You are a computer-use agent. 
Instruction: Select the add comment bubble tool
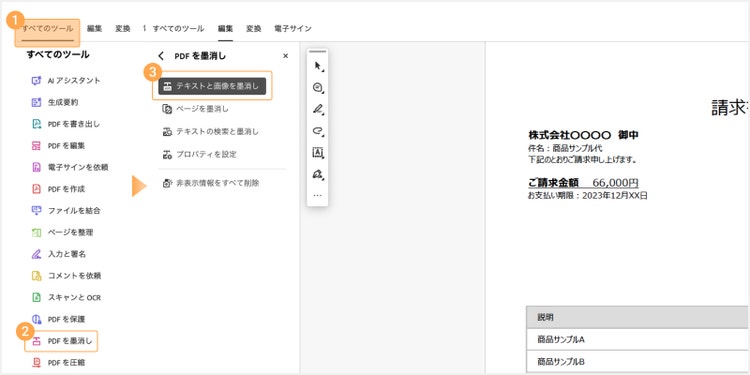click(318, 88)
